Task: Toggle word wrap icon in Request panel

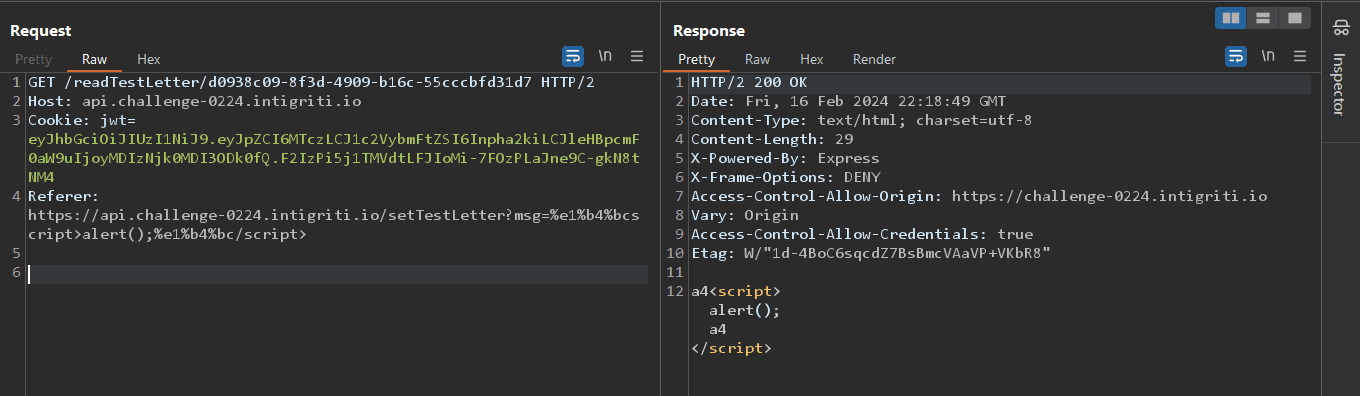Action: coord(573,56)
